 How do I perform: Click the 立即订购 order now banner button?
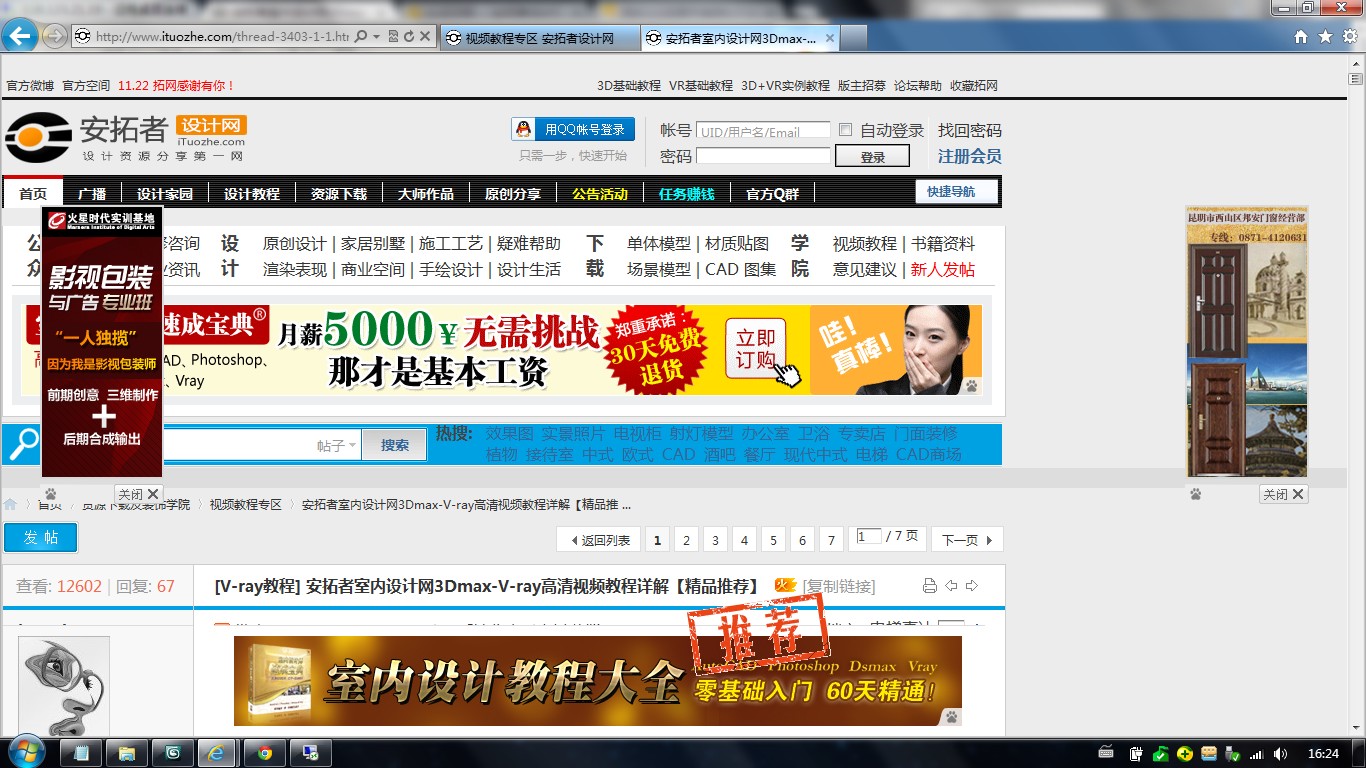click(756, 350)
